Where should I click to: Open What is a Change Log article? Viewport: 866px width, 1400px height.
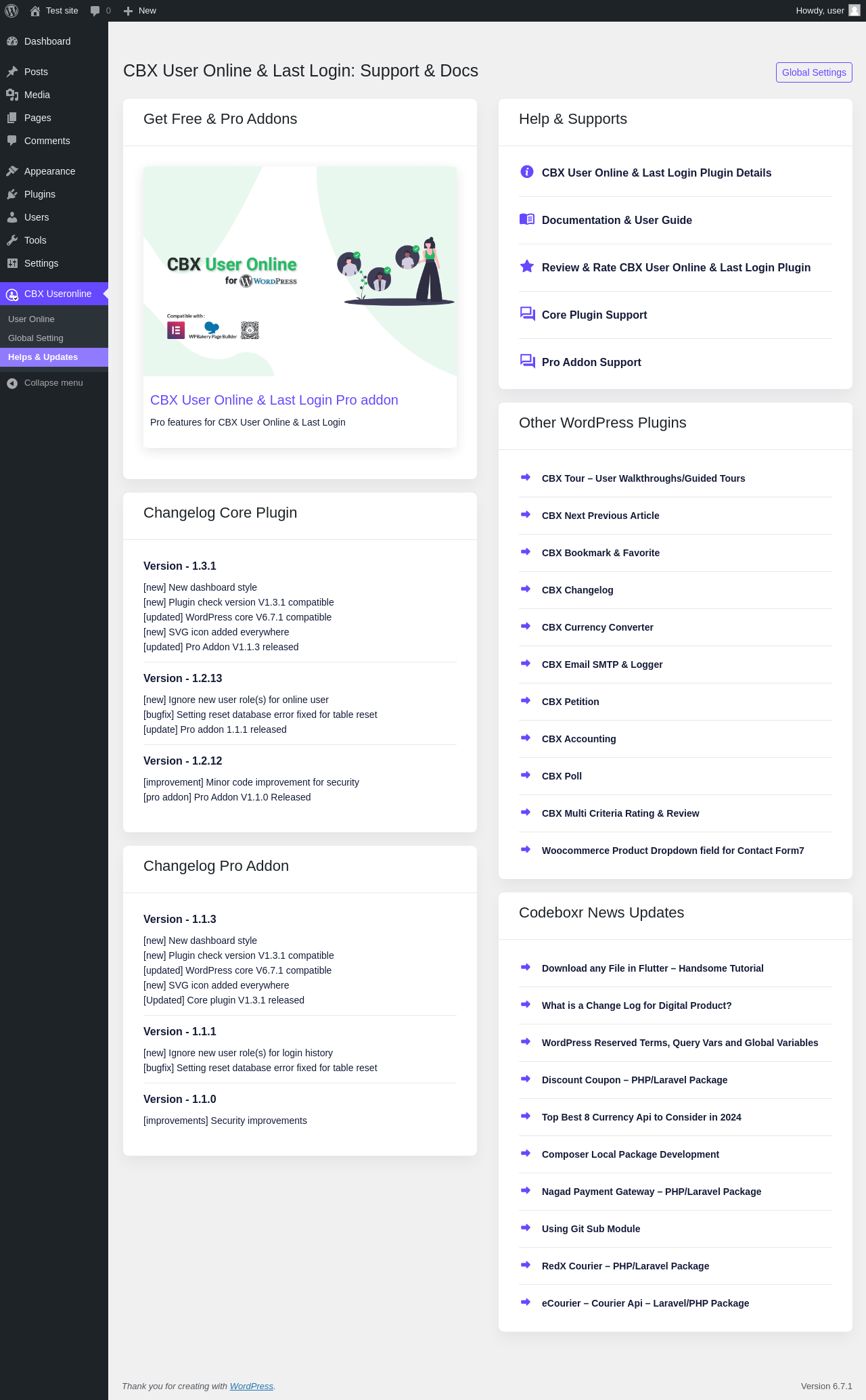[637, 1006]
